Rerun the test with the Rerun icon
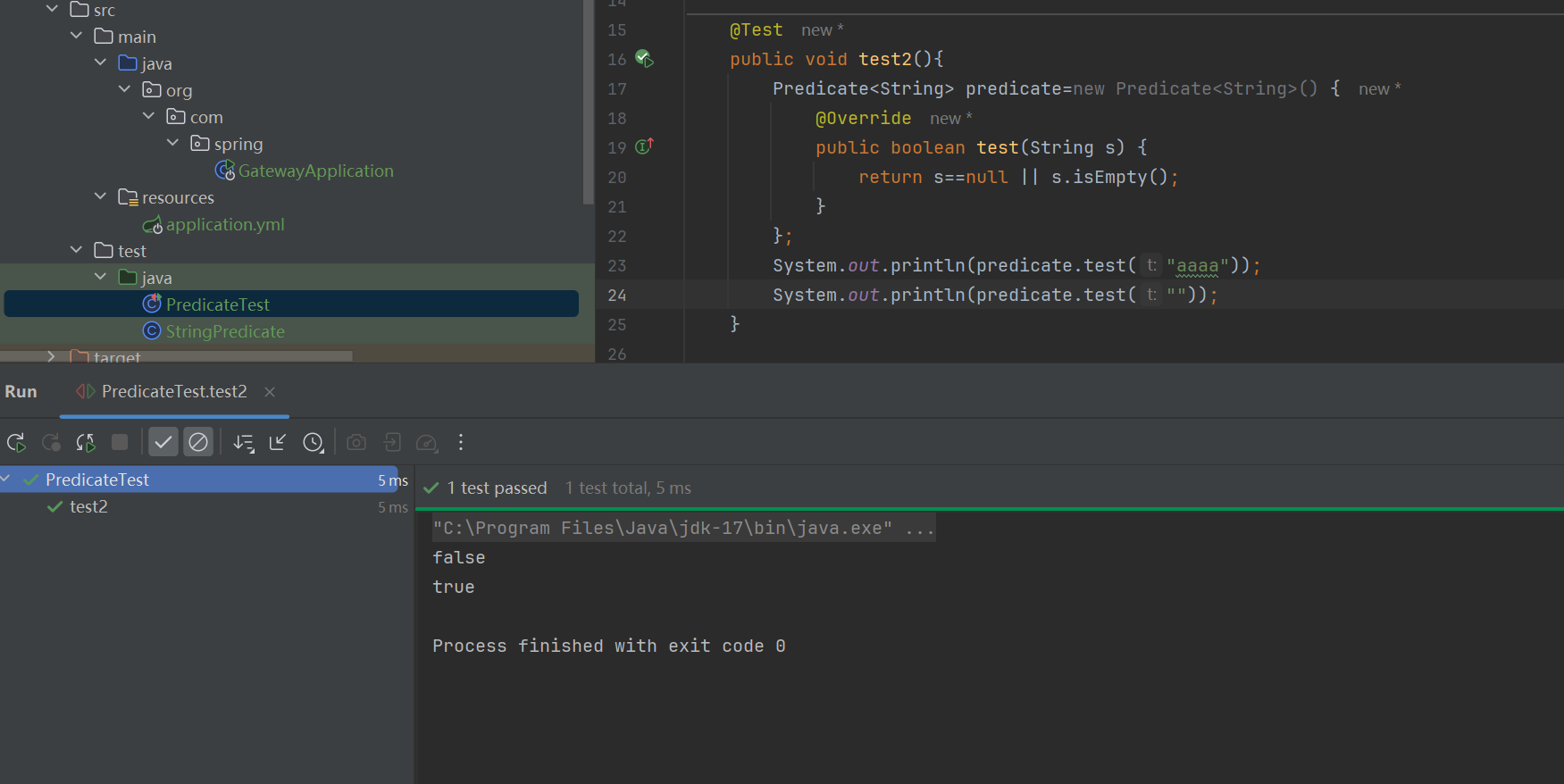Image resolution: width=1564 pixels, height=784 pixels. pyautogui.click(x=16, y=442)
